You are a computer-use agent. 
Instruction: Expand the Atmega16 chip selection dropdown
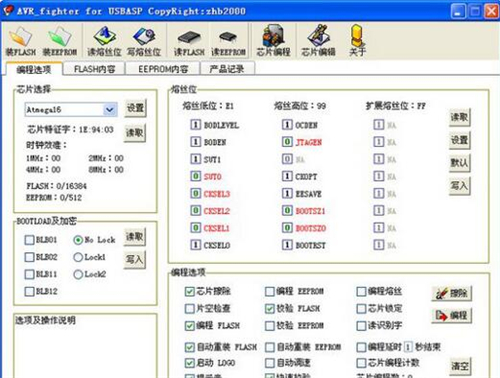109,109
